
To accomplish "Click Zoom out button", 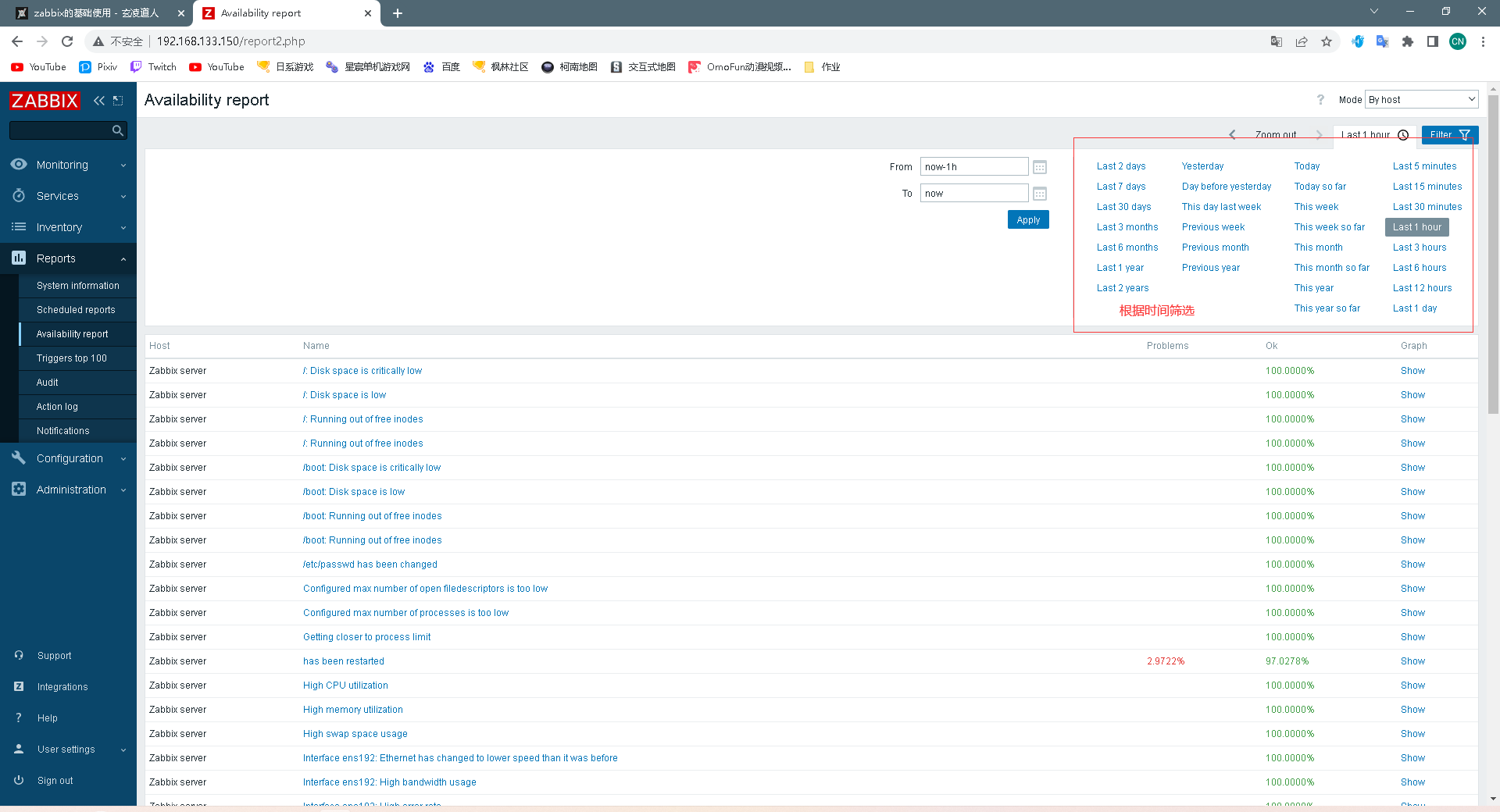I will pos(1276,134).
